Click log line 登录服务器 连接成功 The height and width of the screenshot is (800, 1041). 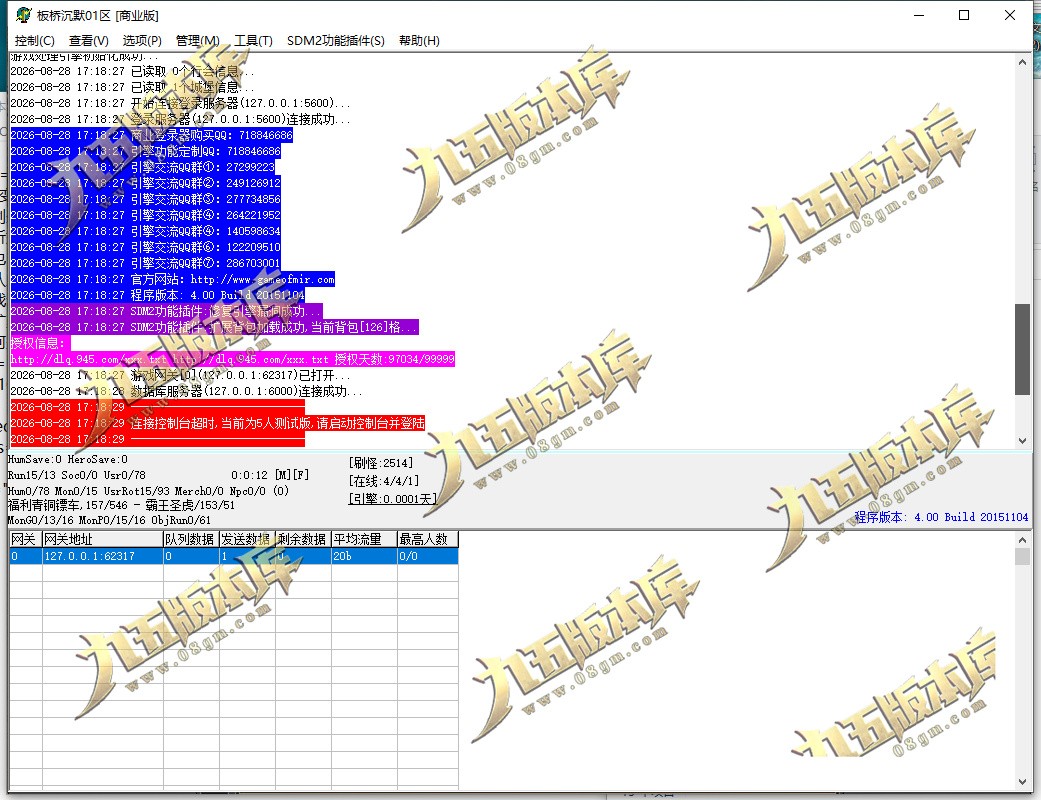tap(181, 120)
